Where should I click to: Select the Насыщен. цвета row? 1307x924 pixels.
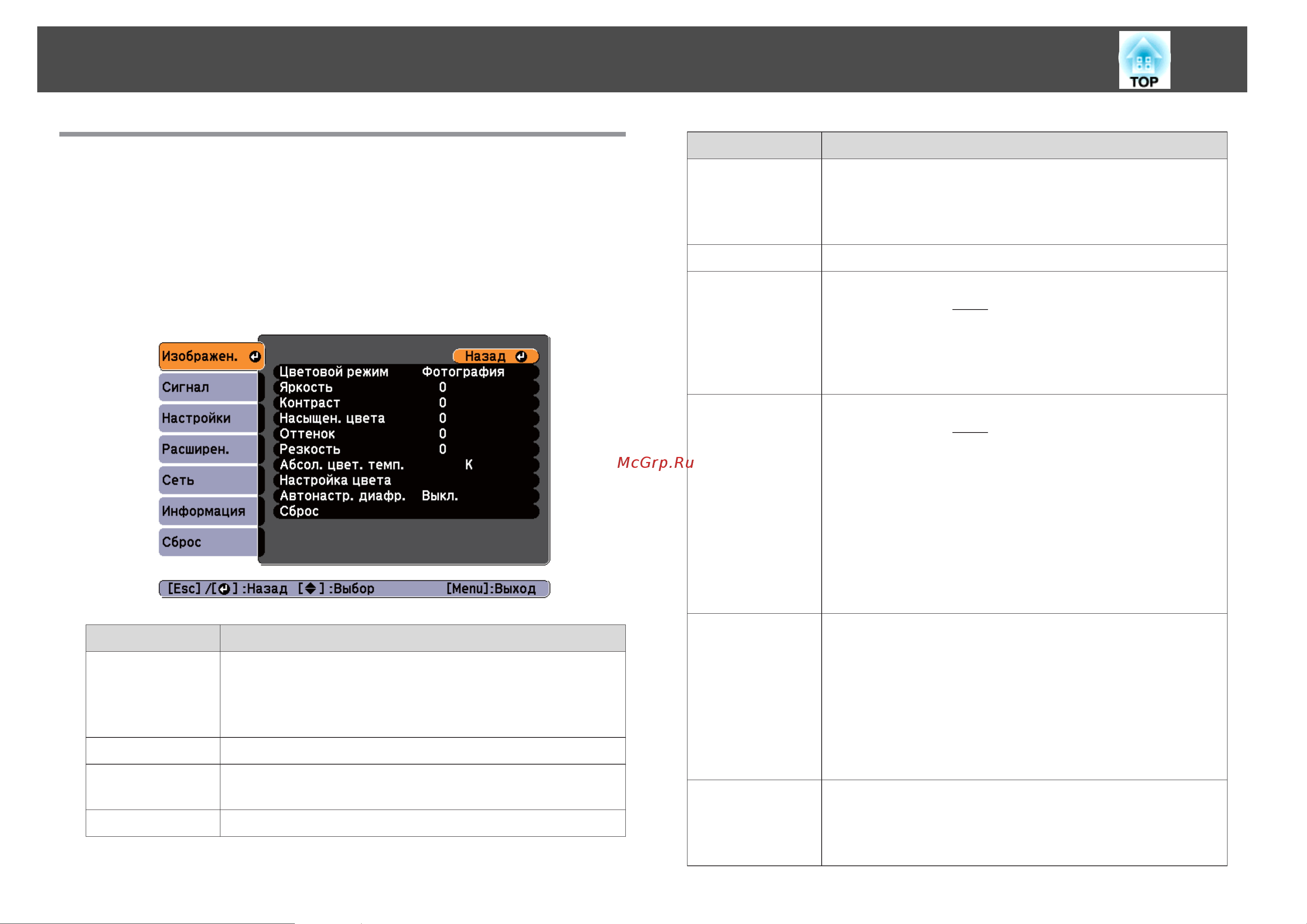tap(406, 419)
